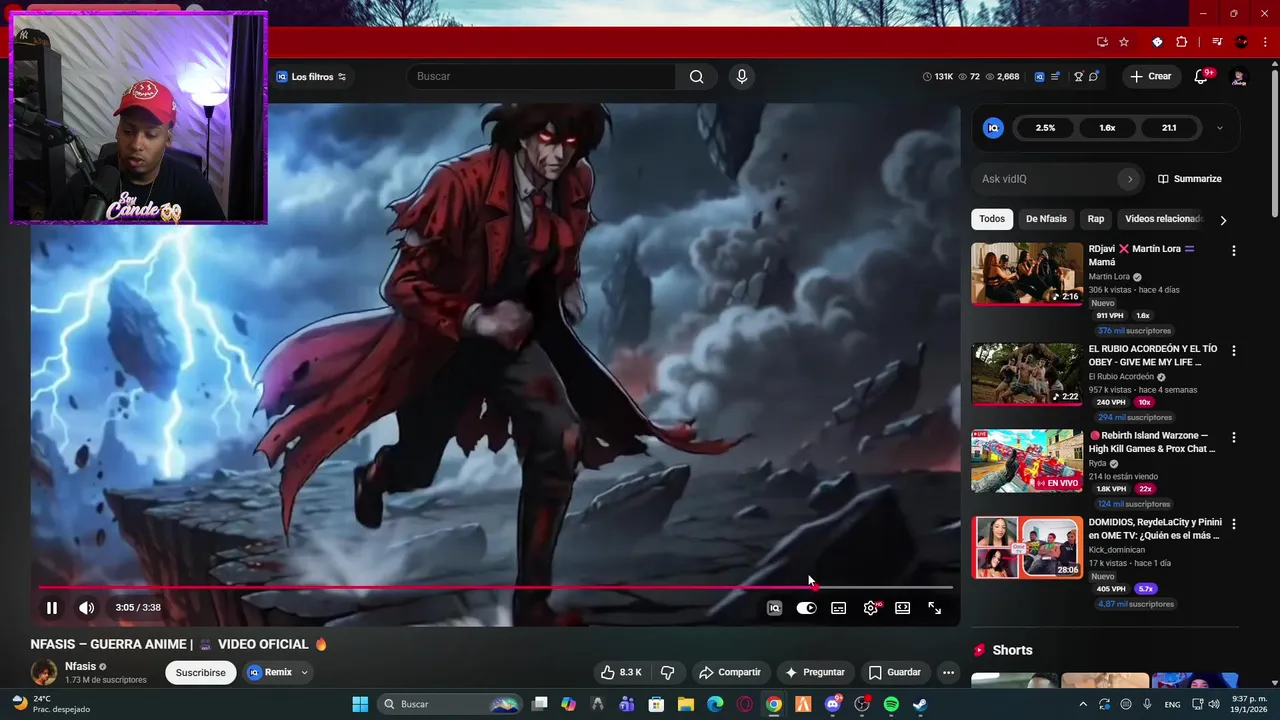Screen dimensions: 1280x720
Task: Open RDjavi Martin Lora Mamá video thumbnail
Action: coord(1027,273)
